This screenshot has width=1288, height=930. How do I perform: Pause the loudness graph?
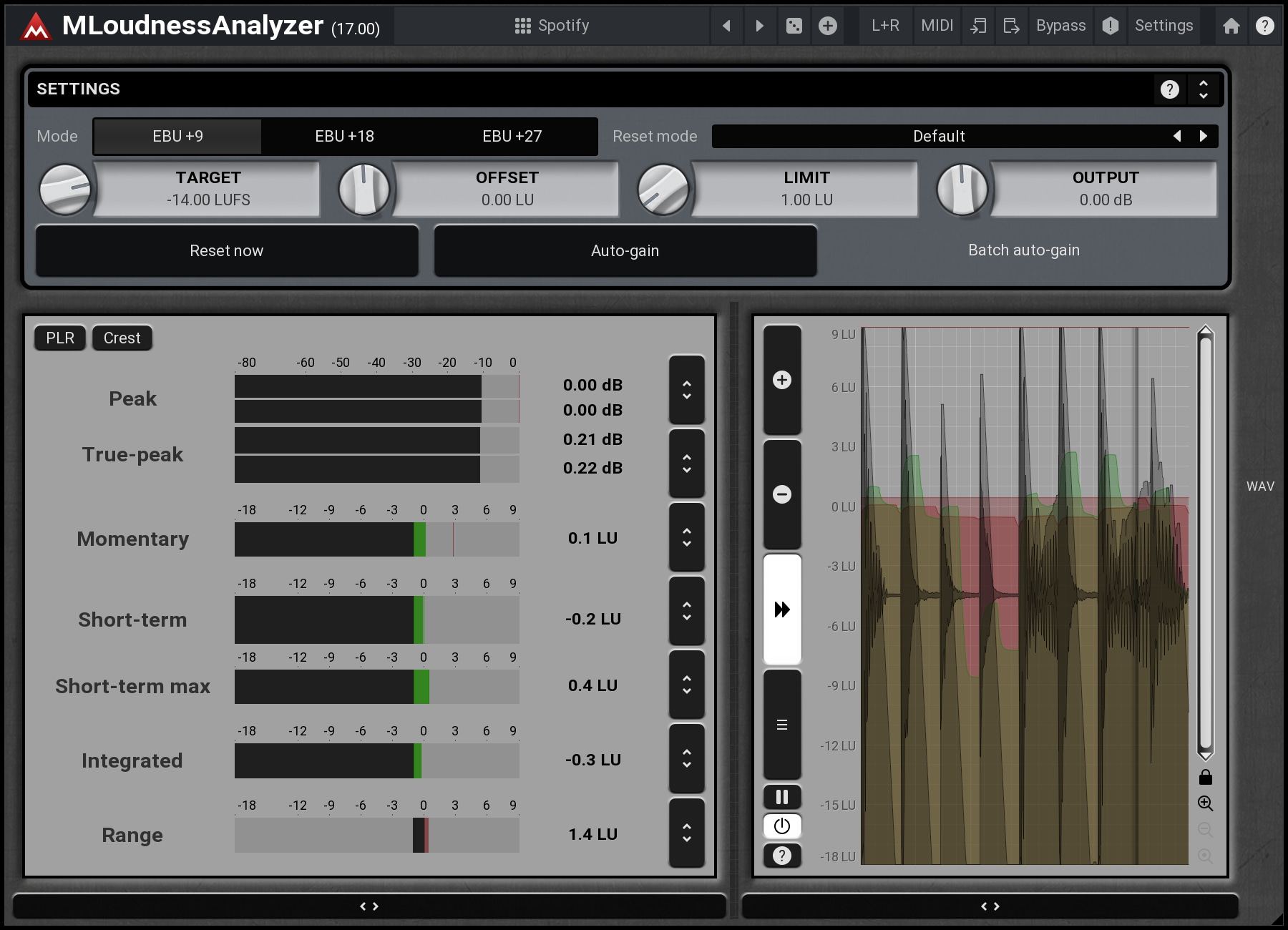[x=782, y=797]
